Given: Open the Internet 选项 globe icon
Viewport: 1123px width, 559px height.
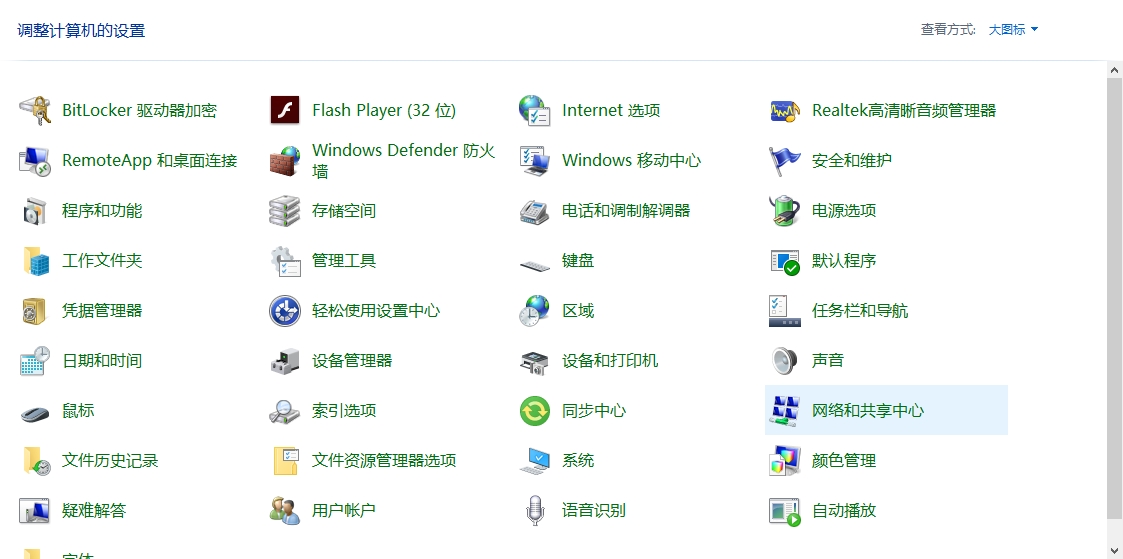Looking at the screenshot, I should tap(534, 110).
